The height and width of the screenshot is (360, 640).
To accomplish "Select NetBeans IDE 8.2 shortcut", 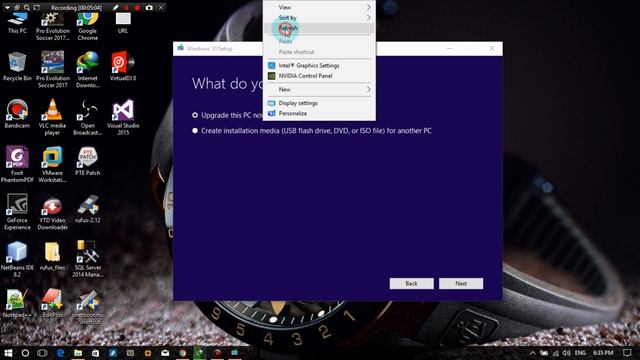I will click(17, 260).
